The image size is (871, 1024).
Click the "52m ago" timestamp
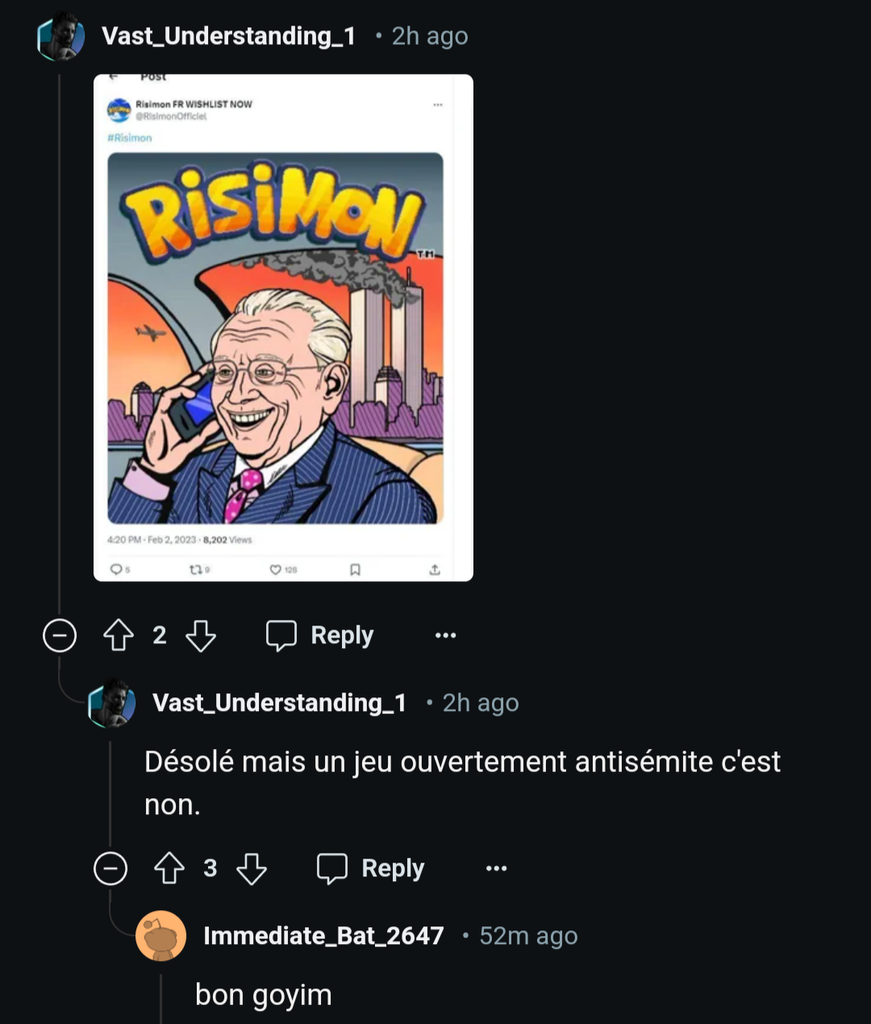(528, 937)
